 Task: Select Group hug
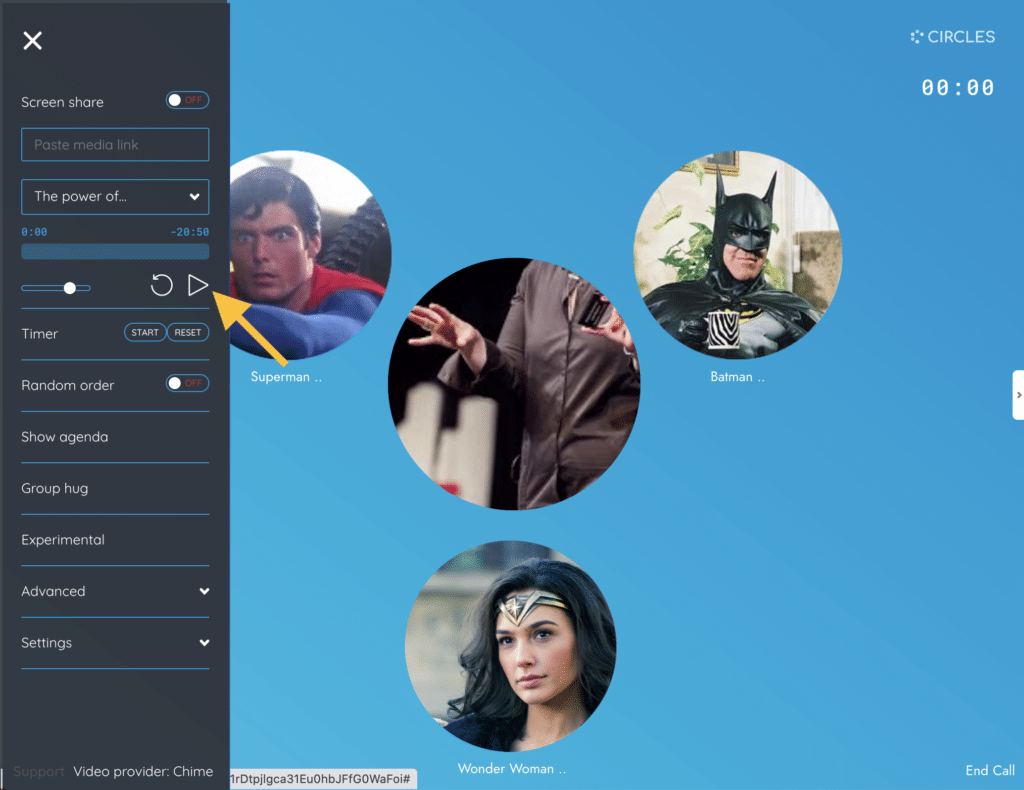55,488
